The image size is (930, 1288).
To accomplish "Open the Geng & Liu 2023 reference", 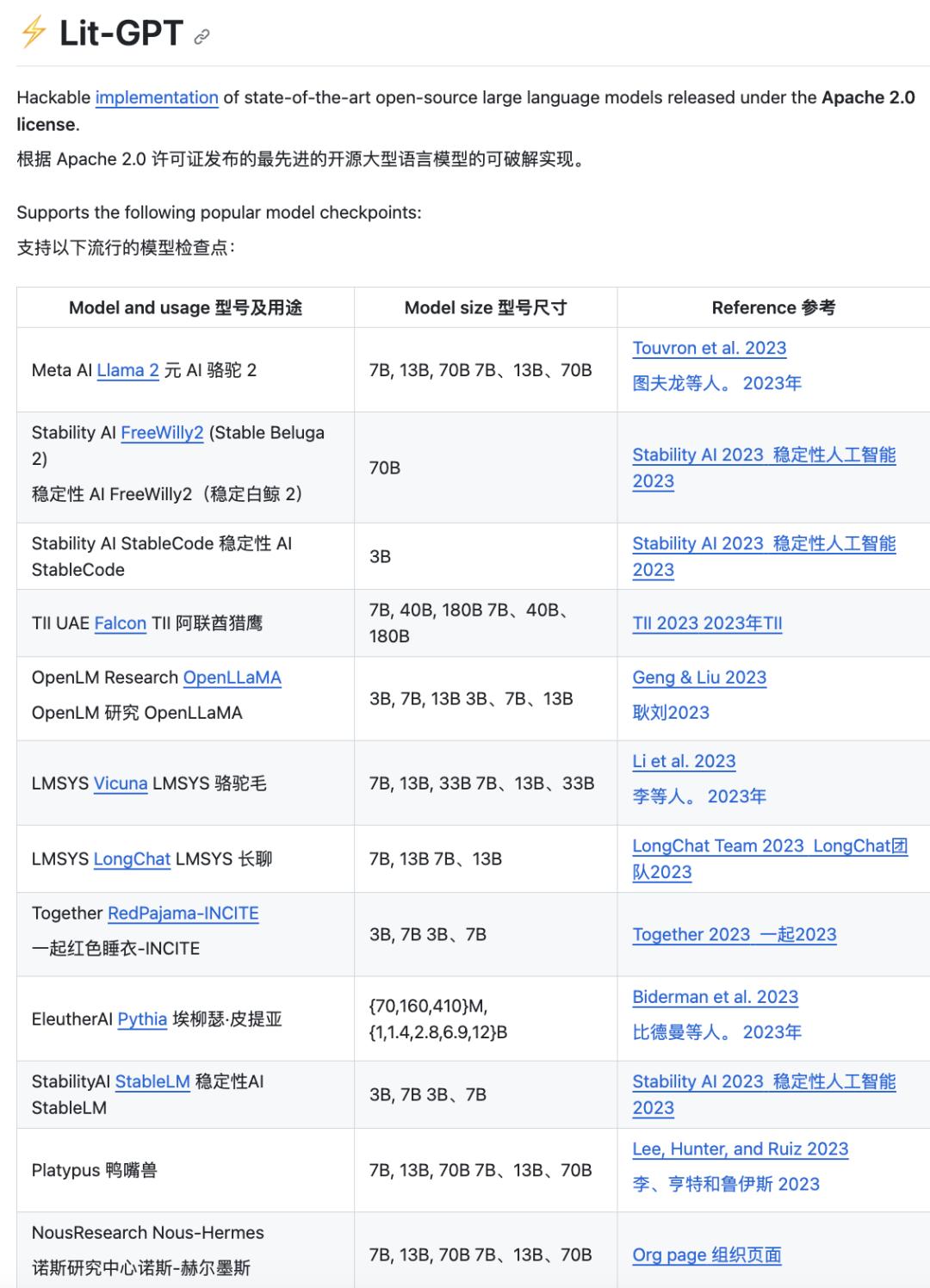I will tap(699, 678).
